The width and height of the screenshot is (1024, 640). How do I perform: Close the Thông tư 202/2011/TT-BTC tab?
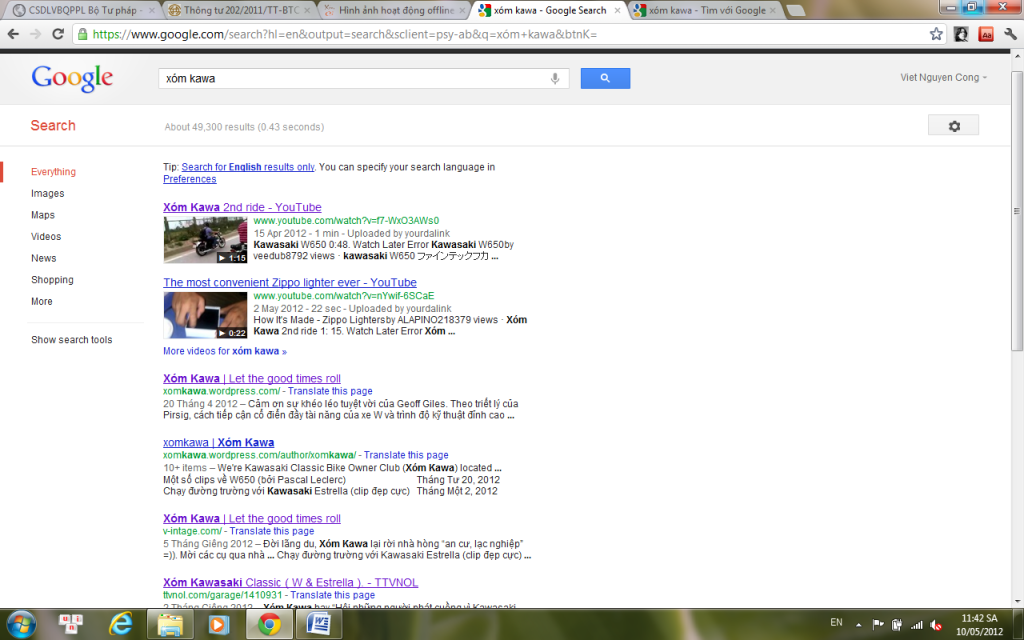click(306, 10)
